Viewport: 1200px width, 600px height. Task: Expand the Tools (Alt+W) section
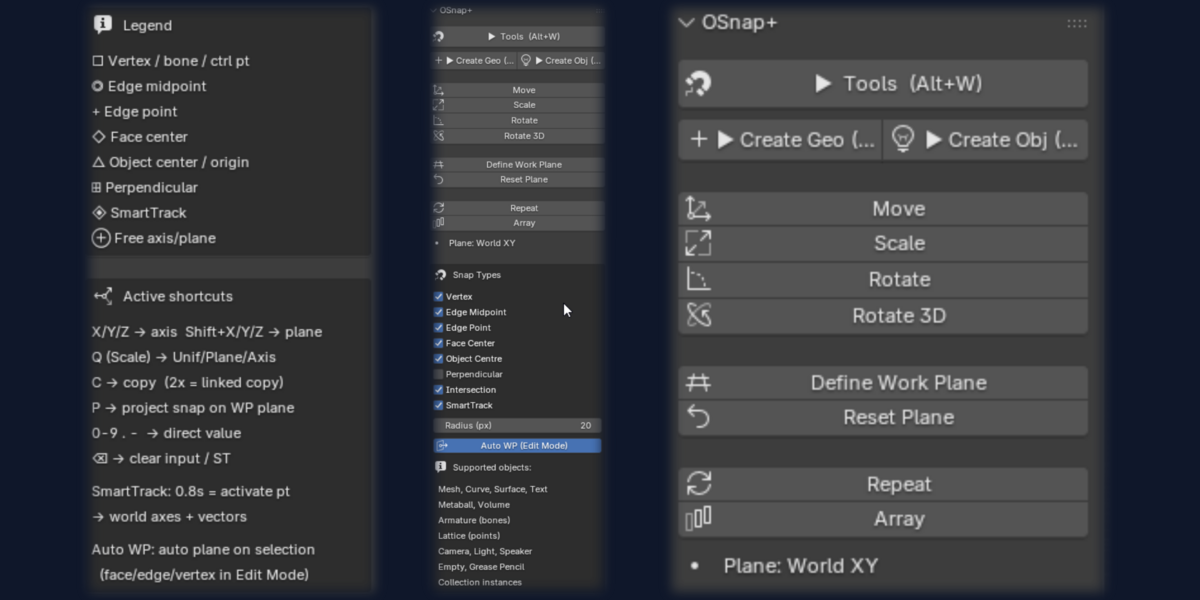(883, 84)
